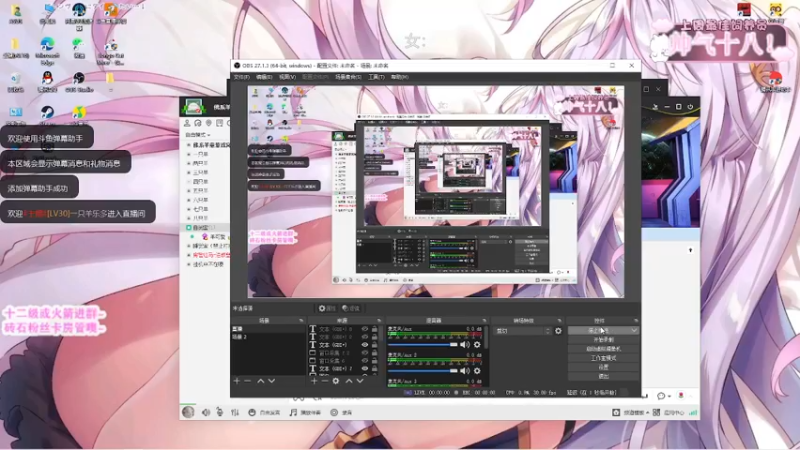Click the headset icon in voice chat window
800x450 pixels.
pos(198,123)
